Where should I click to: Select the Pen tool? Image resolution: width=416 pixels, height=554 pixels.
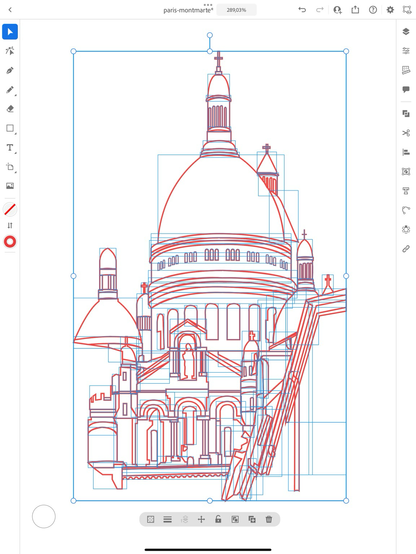click(10, 70)
